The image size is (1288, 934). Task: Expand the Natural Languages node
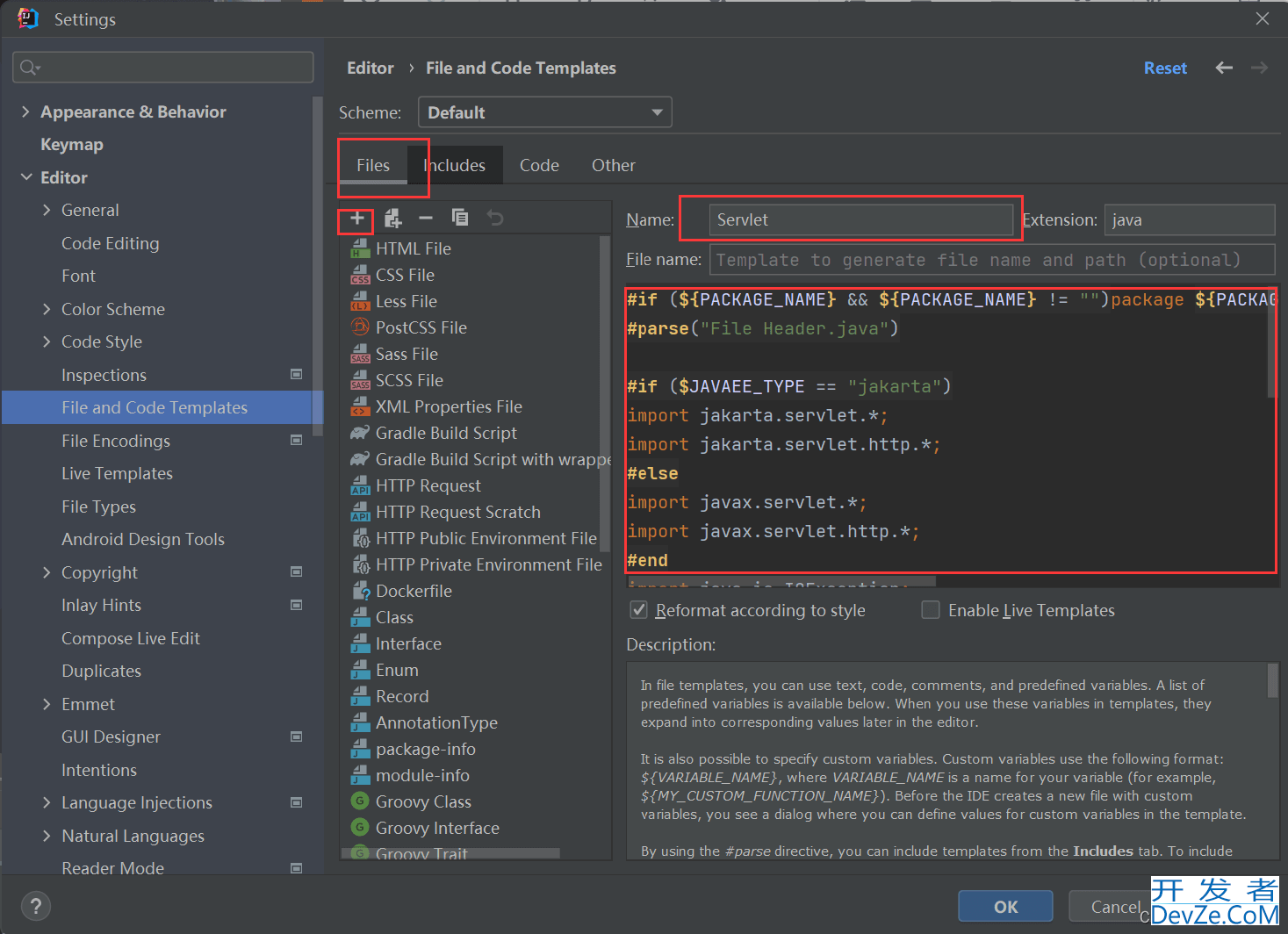pyautogui.click(x=47, y=836)
